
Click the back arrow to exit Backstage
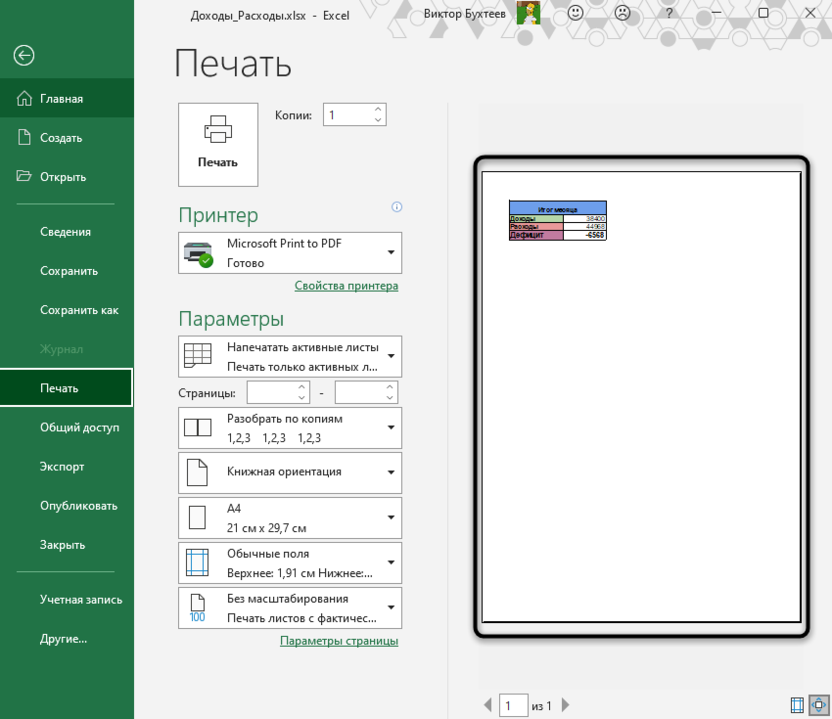(24, 56)
